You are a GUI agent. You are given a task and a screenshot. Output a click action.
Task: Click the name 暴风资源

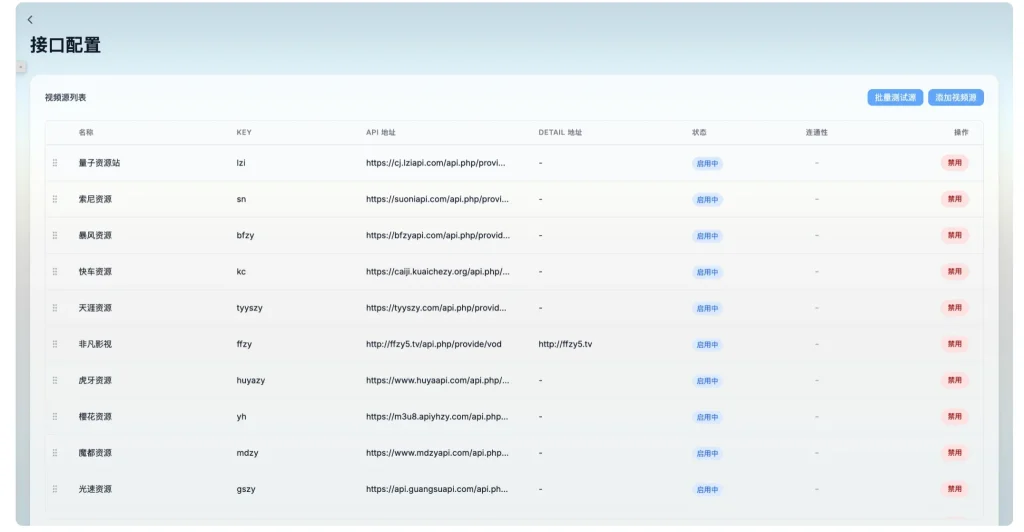click(95, 235)
